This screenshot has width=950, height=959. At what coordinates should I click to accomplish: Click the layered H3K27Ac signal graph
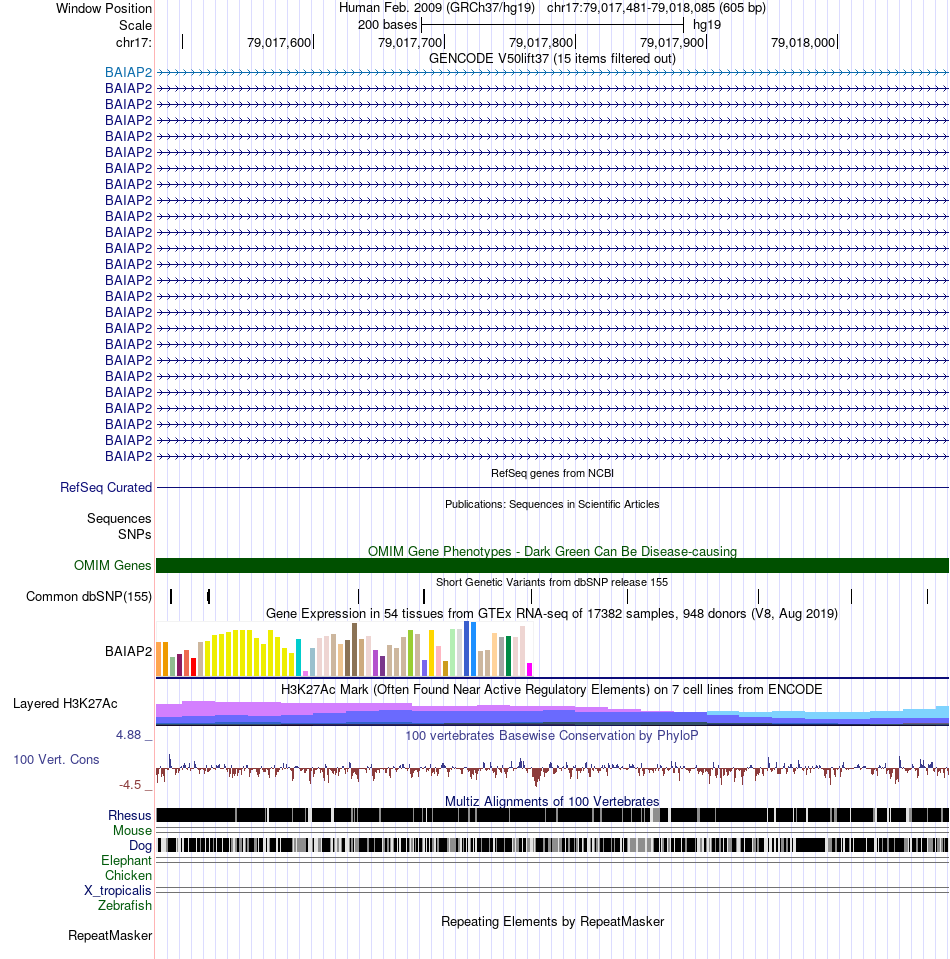click(552, 713)
